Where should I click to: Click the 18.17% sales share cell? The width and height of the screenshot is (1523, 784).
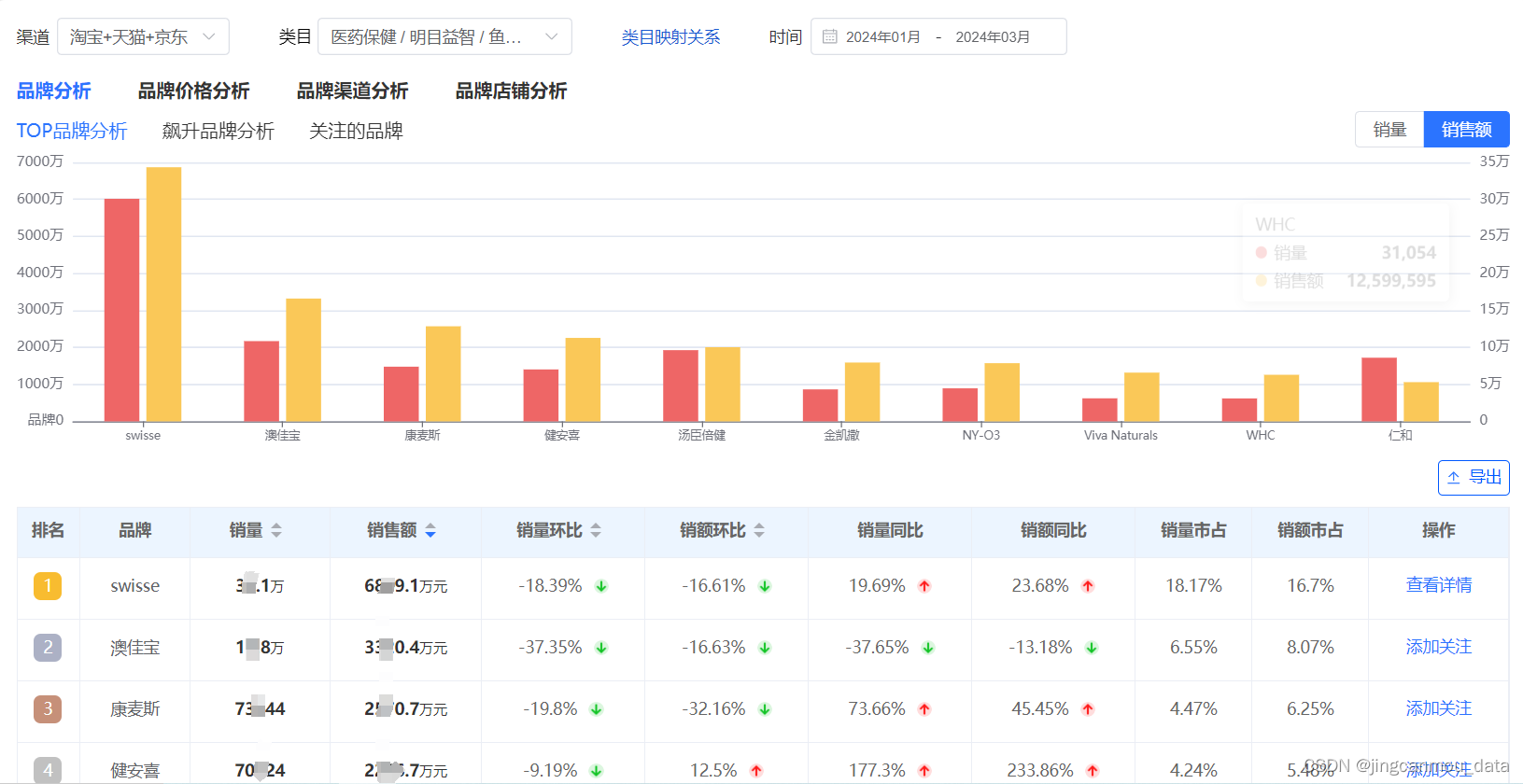1193,586
